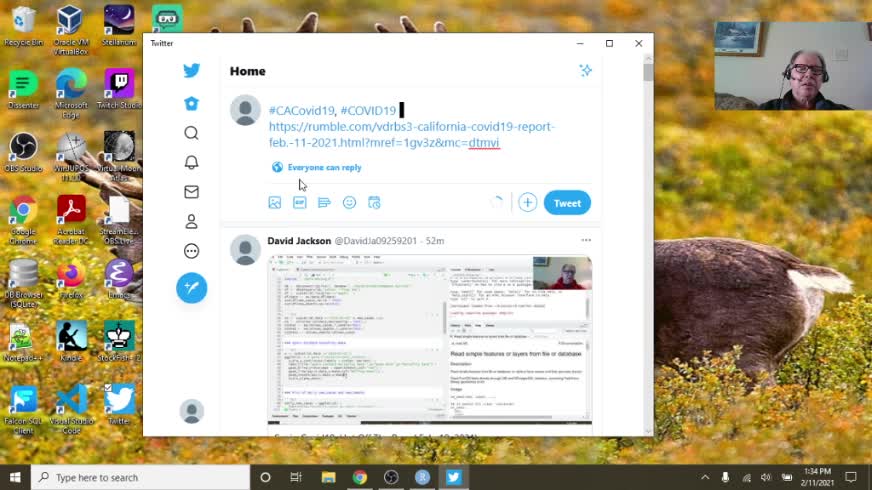Schedule the tweet with calendar icon
The image size is (872, 490).
(374, 202)
